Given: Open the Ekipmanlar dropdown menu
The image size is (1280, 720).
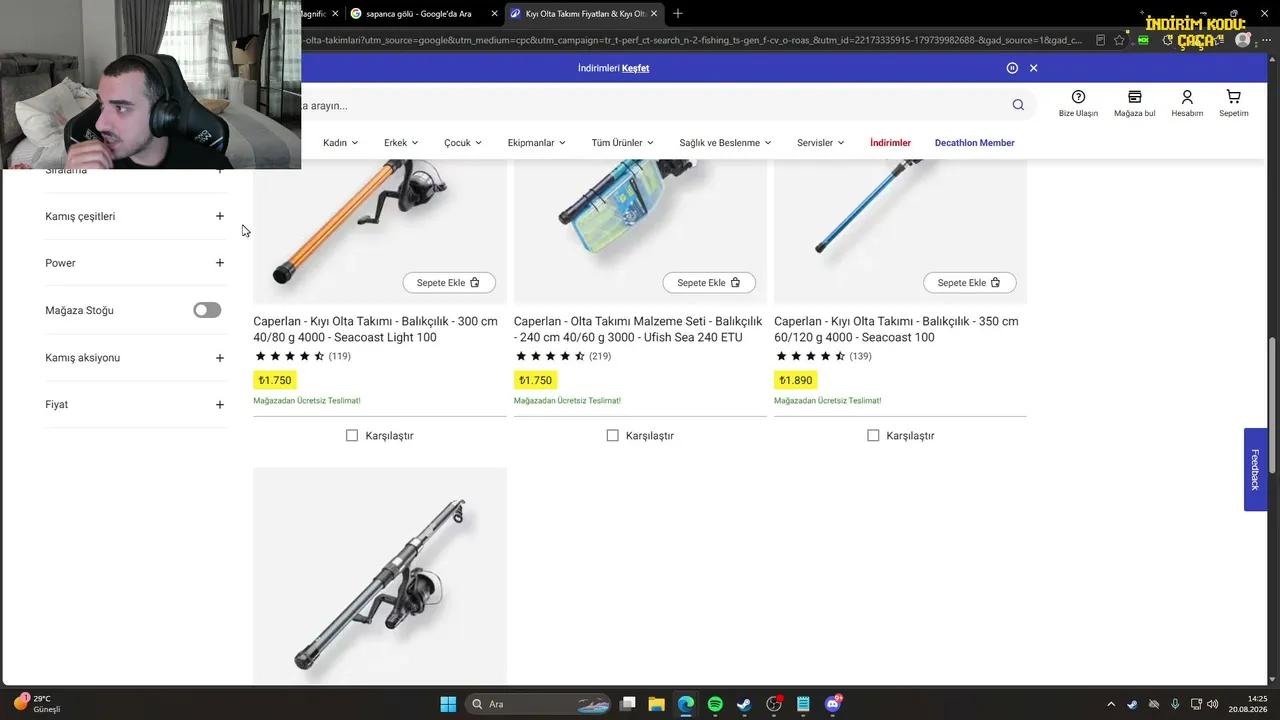Looking at the screenshot, I should [537, 143].
